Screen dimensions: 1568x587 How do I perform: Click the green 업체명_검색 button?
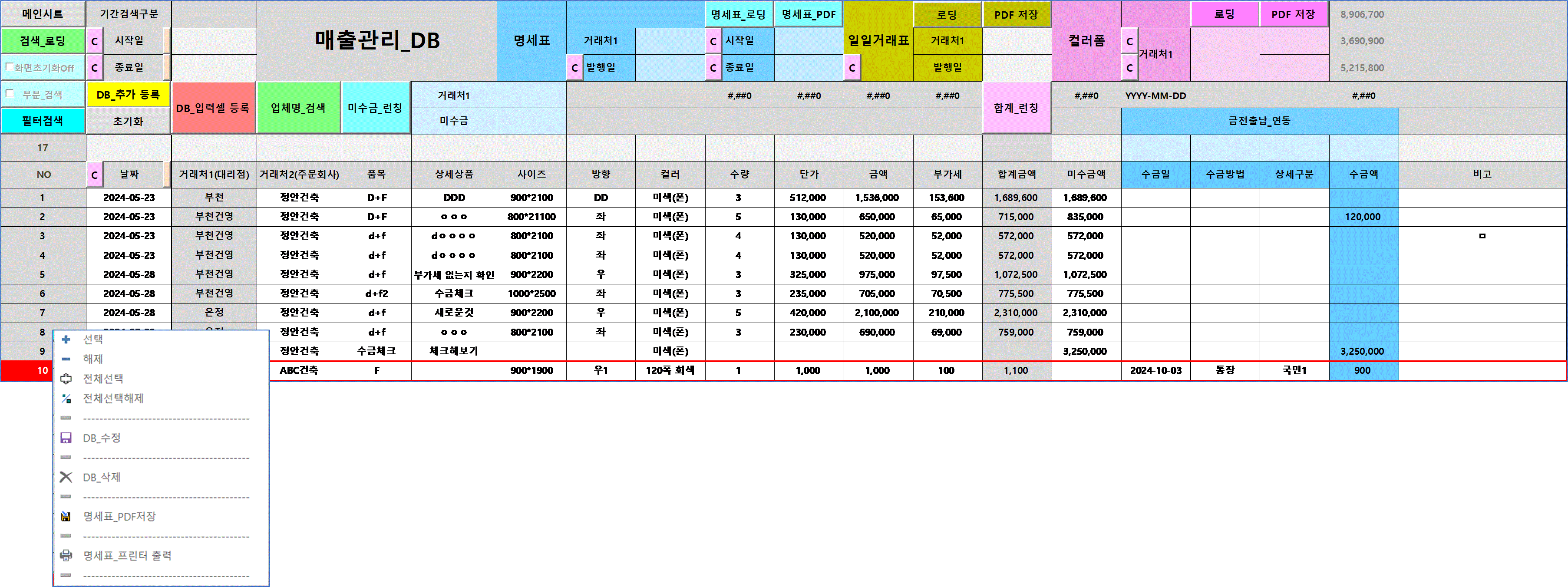click(x=298, y=108)
